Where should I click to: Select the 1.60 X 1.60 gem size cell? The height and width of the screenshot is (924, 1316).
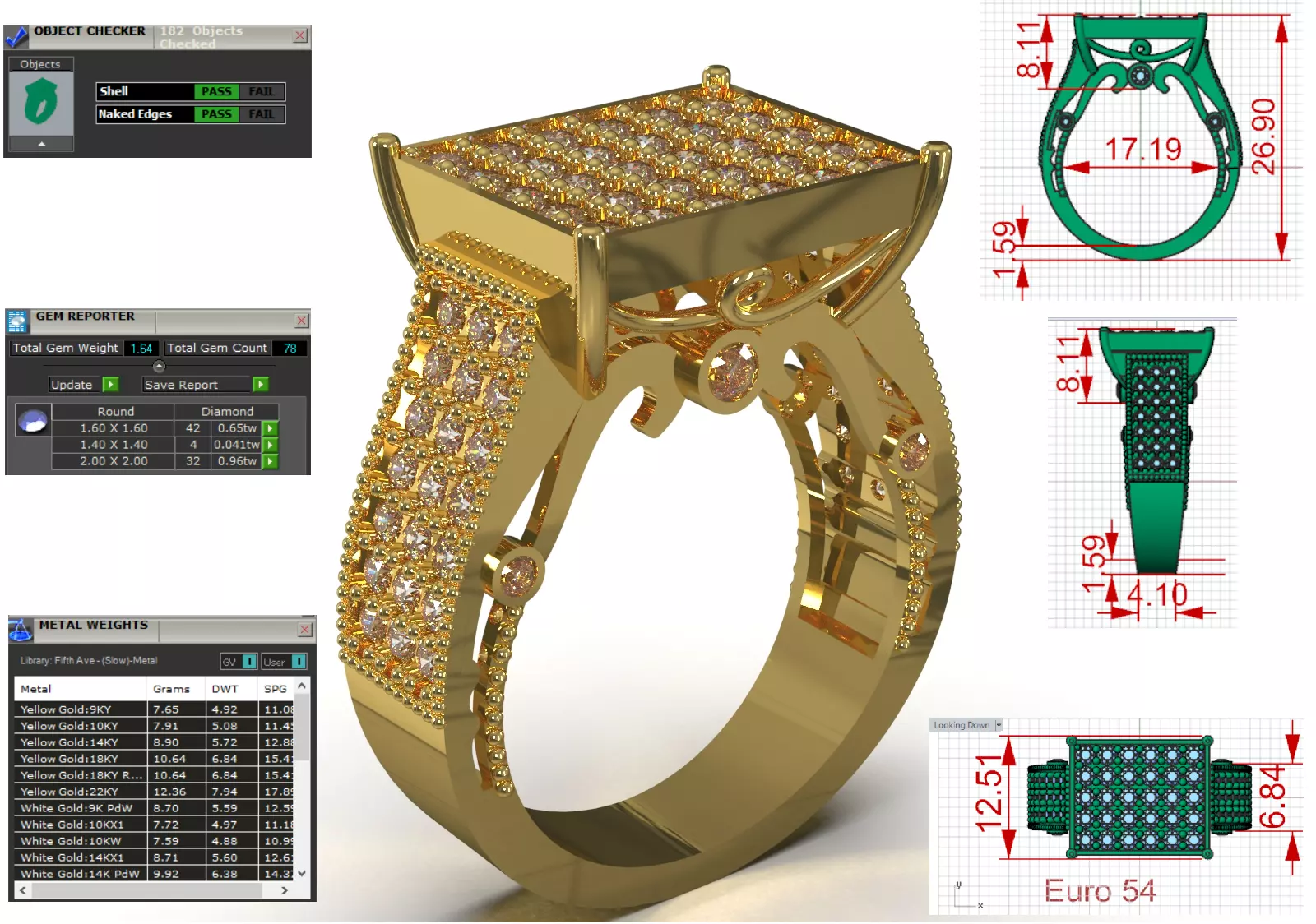114,428
